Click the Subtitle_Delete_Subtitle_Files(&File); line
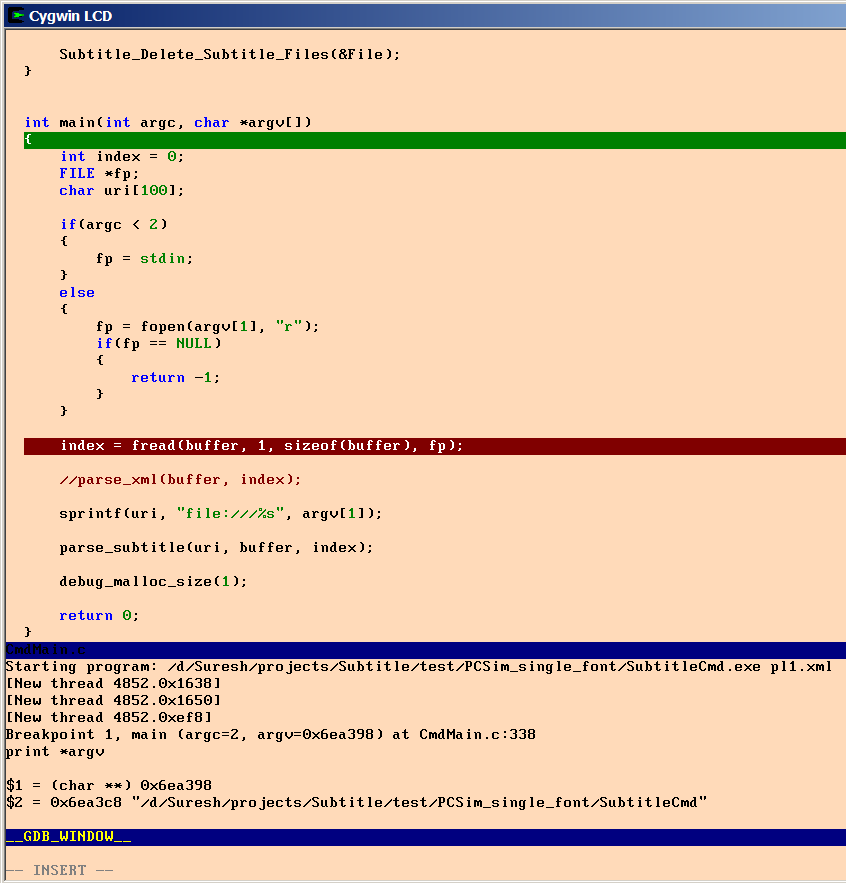This screenshot has width=846, height=883. (230, 54)
